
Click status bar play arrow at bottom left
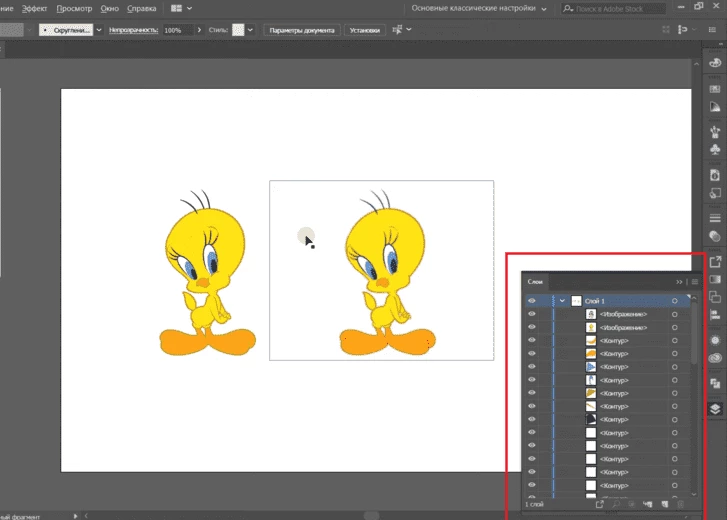pos(75,516)
